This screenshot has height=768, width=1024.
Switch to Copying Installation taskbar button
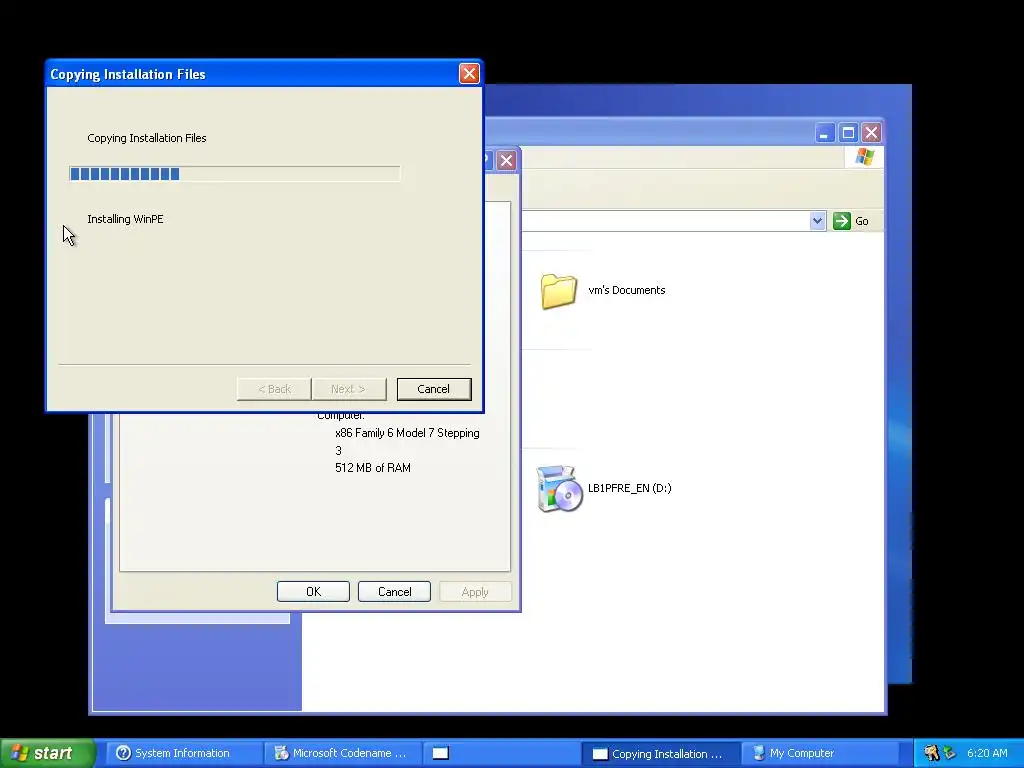(660, 754)
